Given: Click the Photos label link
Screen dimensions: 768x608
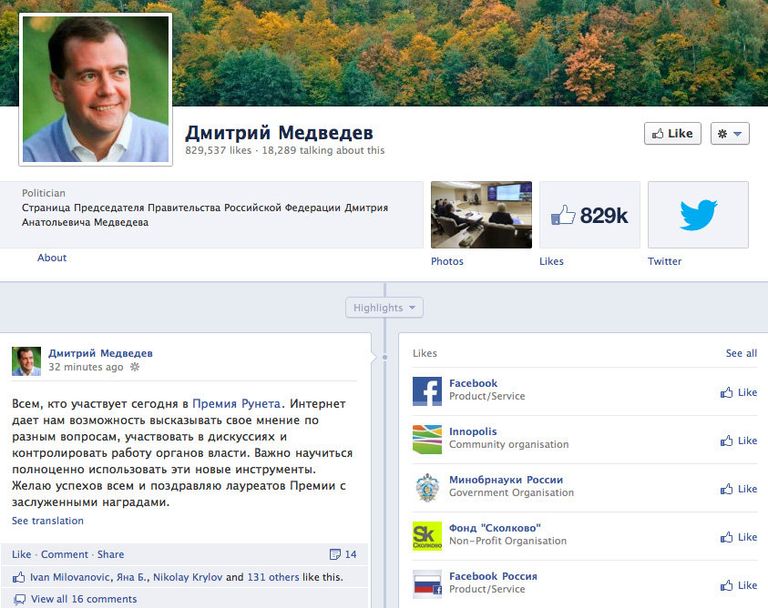Looking at the screenshot, I should (x=447, y=261).
